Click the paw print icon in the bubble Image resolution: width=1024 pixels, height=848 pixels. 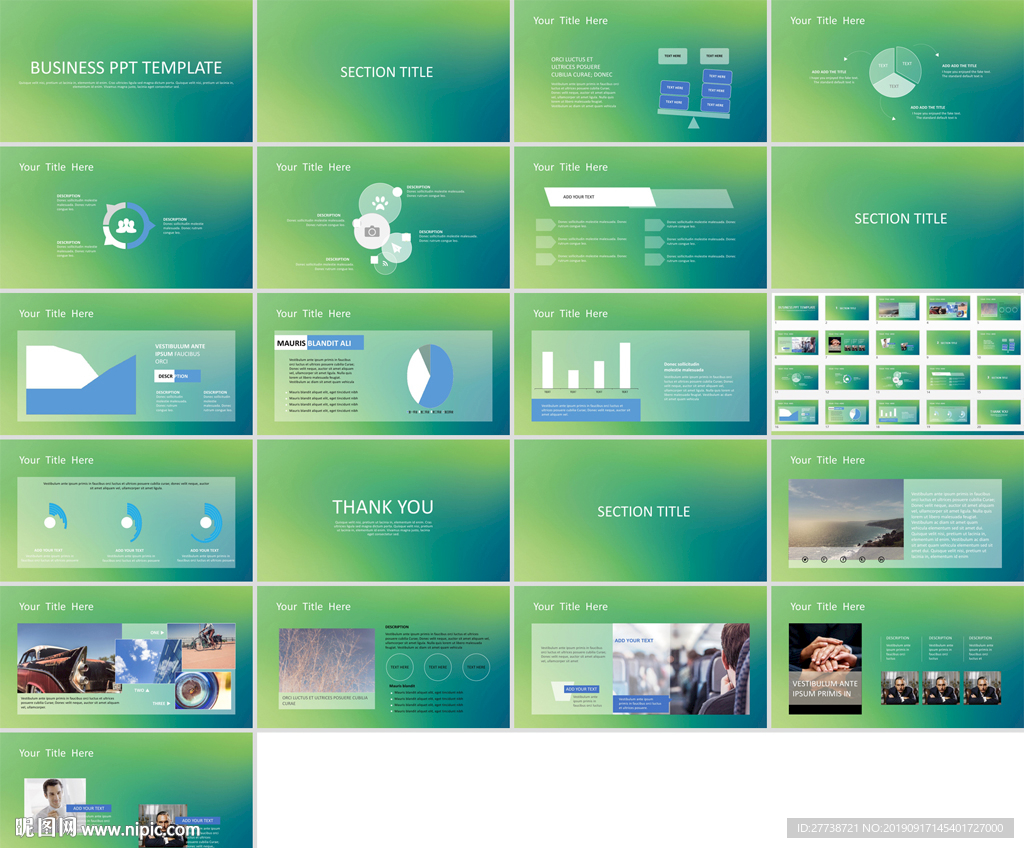click(380, 202)
